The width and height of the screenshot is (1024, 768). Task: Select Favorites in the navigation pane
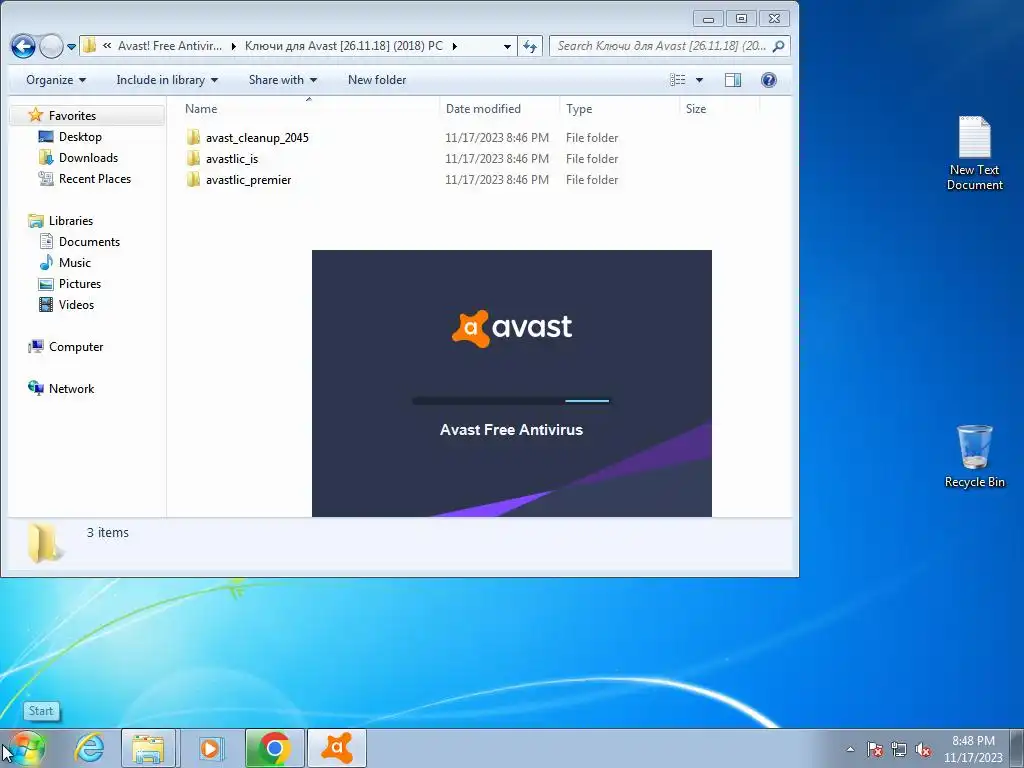pos(72,116)
